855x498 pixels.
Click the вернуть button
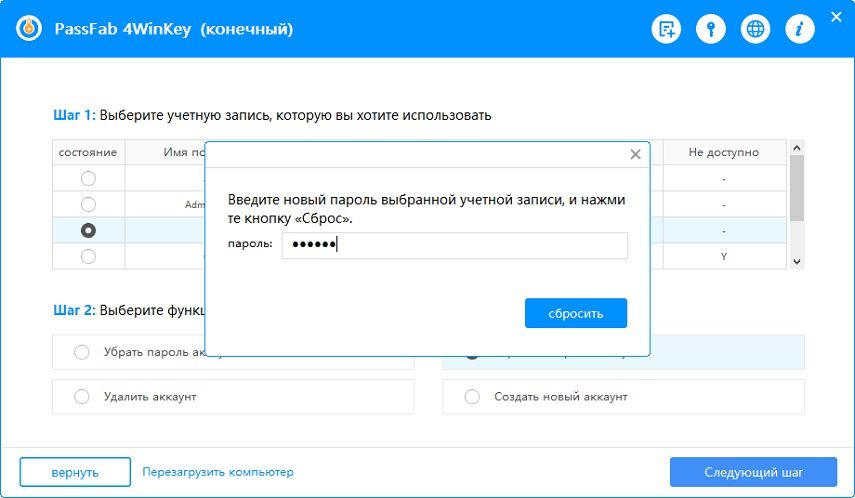75,472
